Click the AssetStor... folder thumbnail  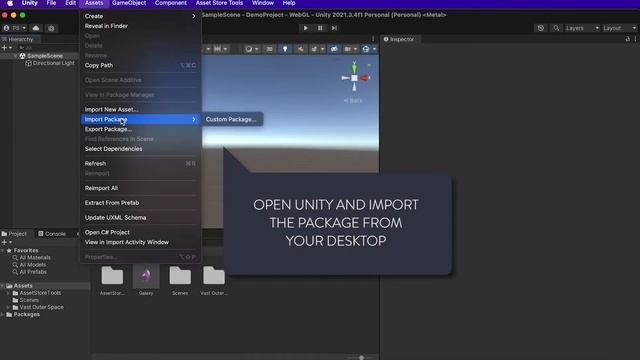[112, 276]
